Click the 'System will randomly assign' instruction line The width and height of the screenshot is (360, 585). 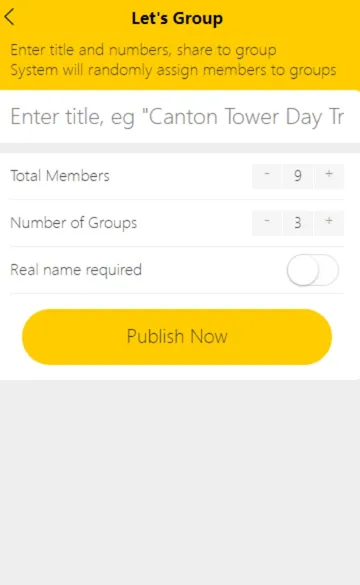[x=173, y=70]
